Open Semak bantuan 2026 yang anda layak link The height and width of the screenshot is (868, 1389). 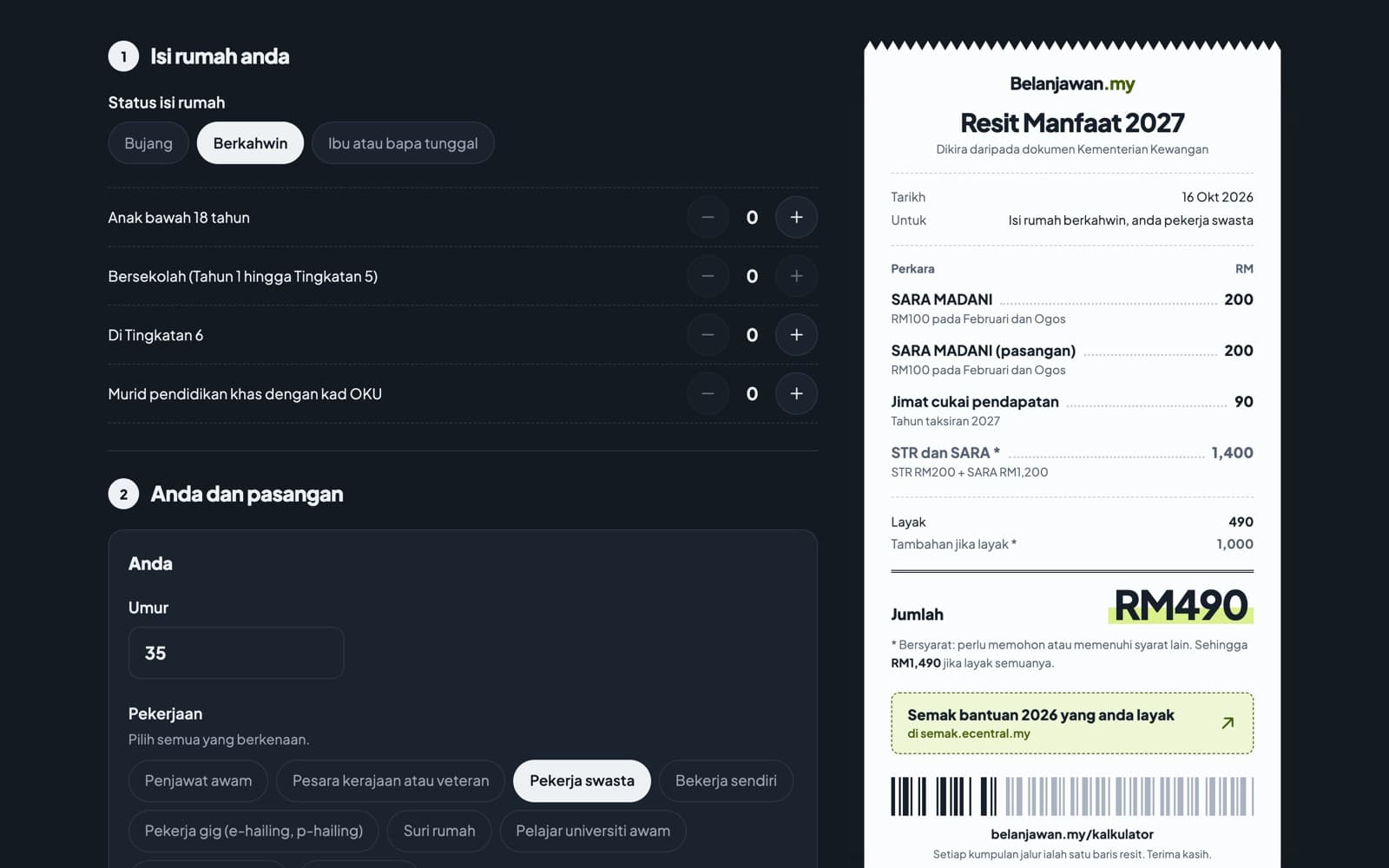pos(1072,723)
